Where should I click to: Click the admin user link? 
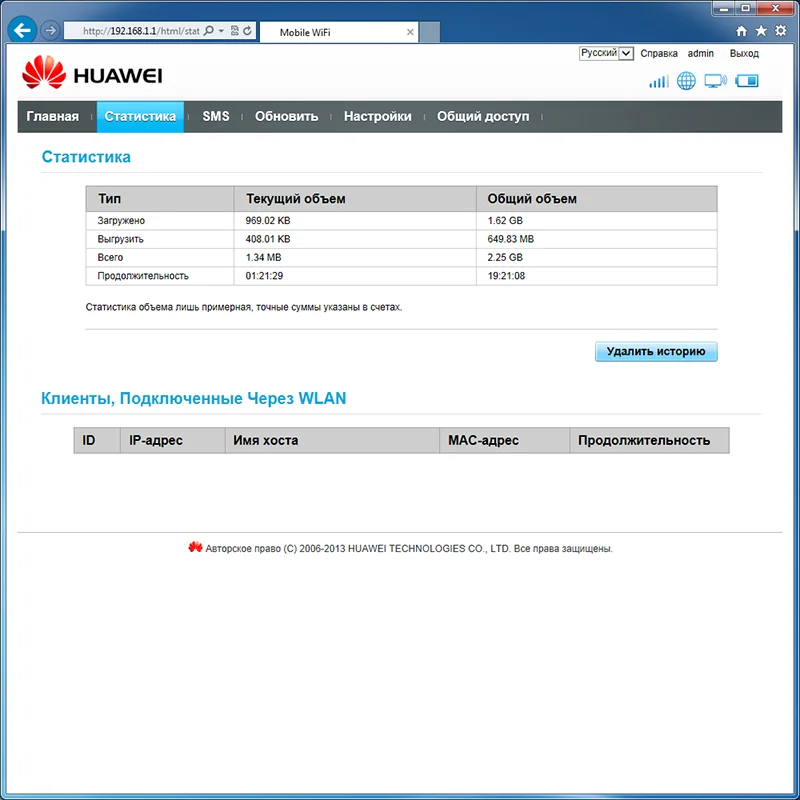point(701,53)
